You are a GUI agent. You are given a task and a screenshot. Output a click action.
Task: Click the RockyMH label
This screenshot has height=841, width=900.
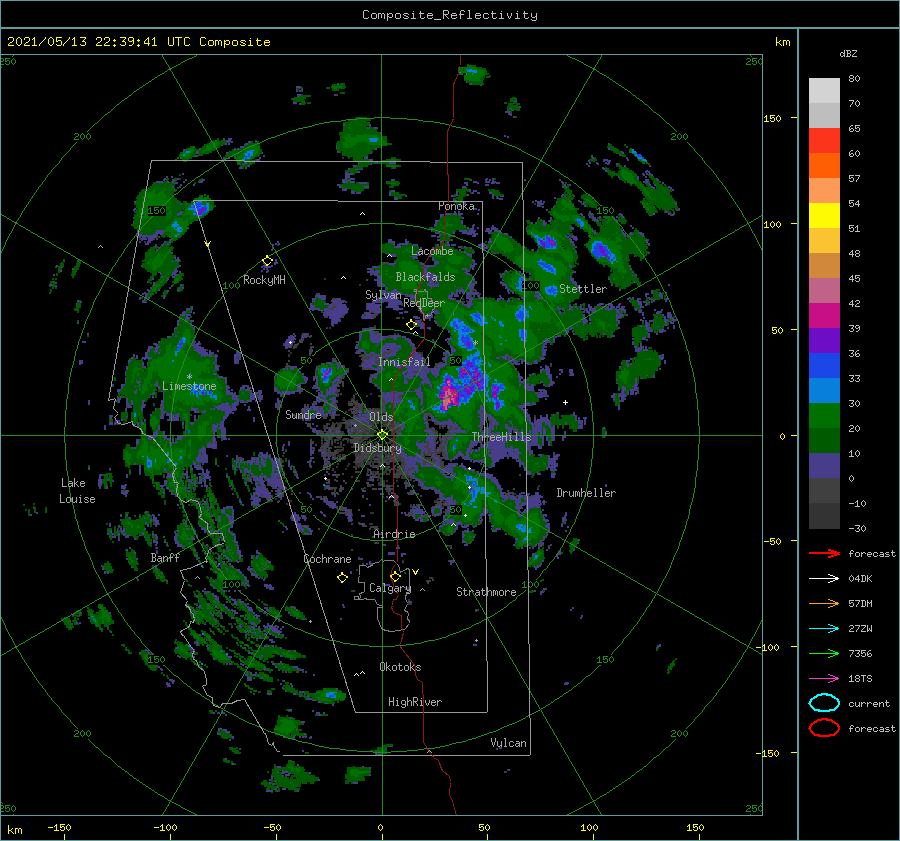point(264,280)
